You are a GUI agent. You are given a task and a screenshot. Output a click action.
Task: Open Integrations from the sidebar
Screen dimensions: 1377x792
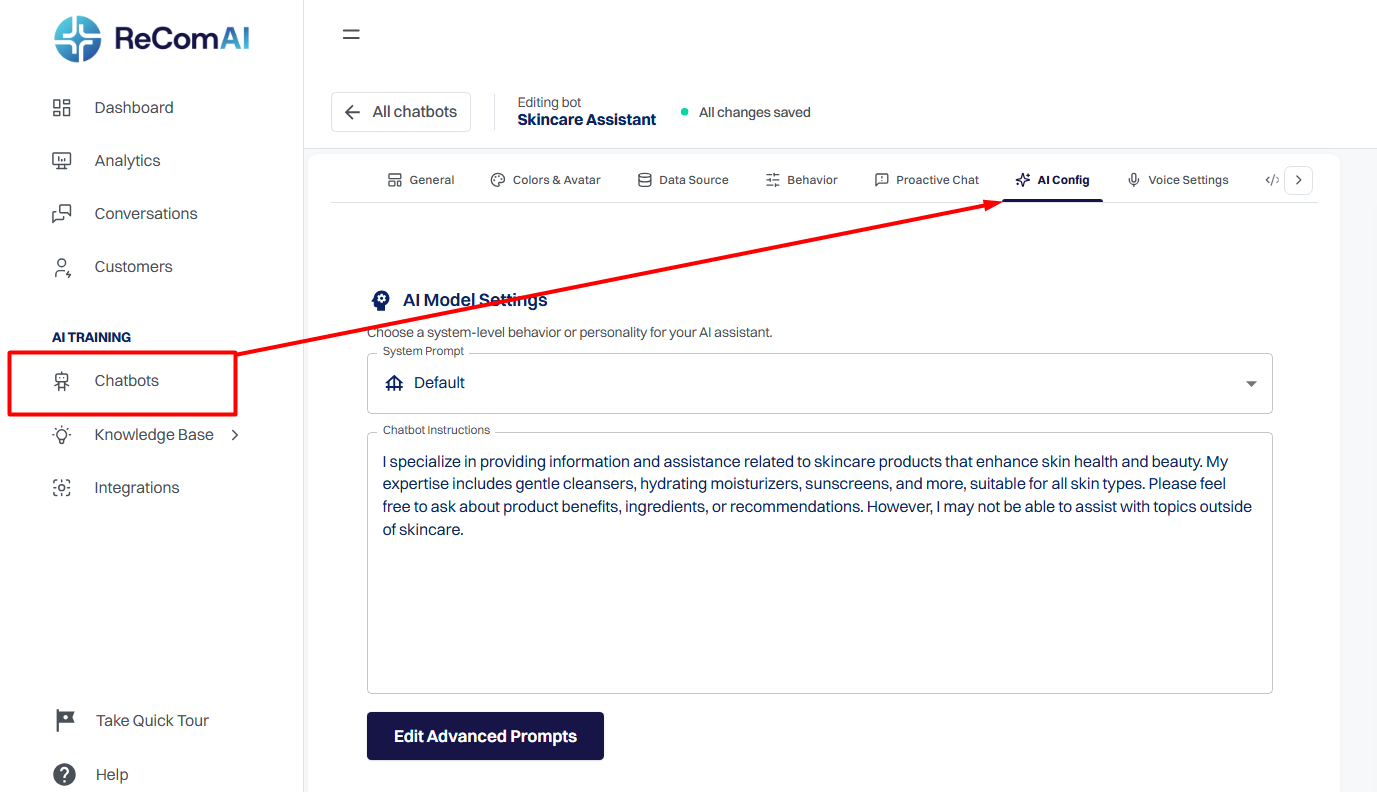pyautogui.click(x=137, y=488)
